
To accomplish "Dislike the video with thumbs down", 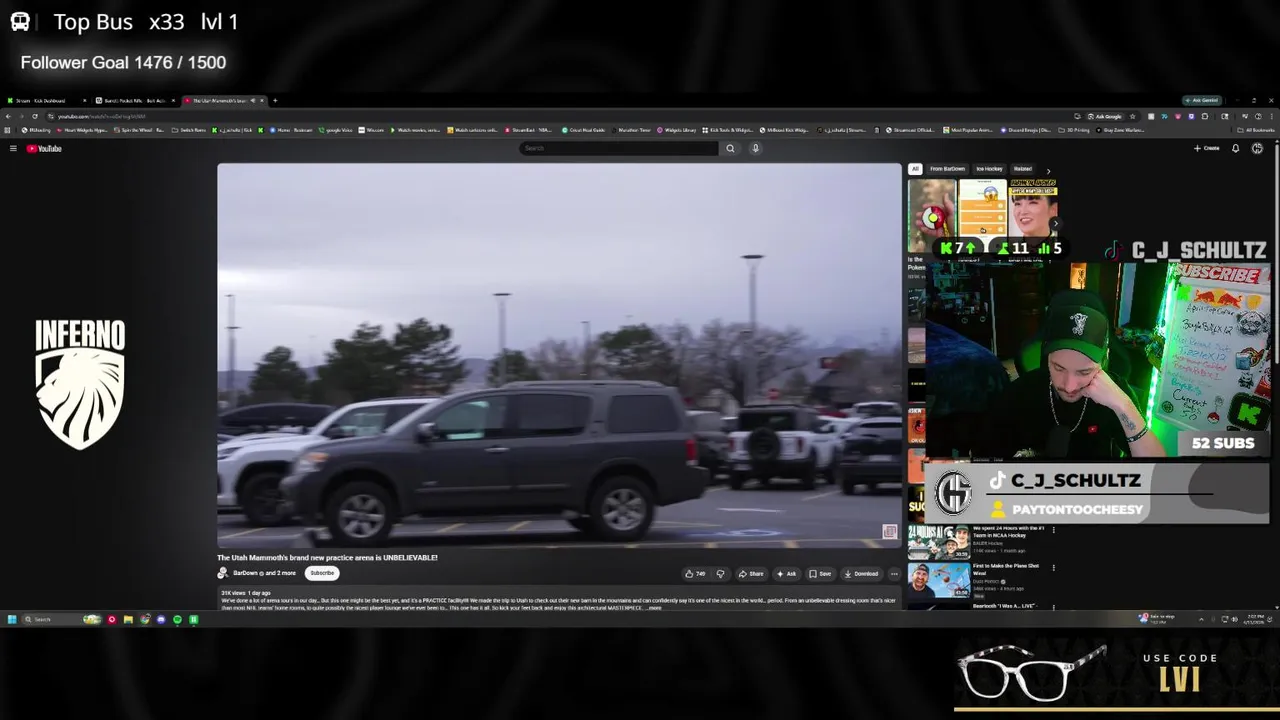I will (720, 574).
